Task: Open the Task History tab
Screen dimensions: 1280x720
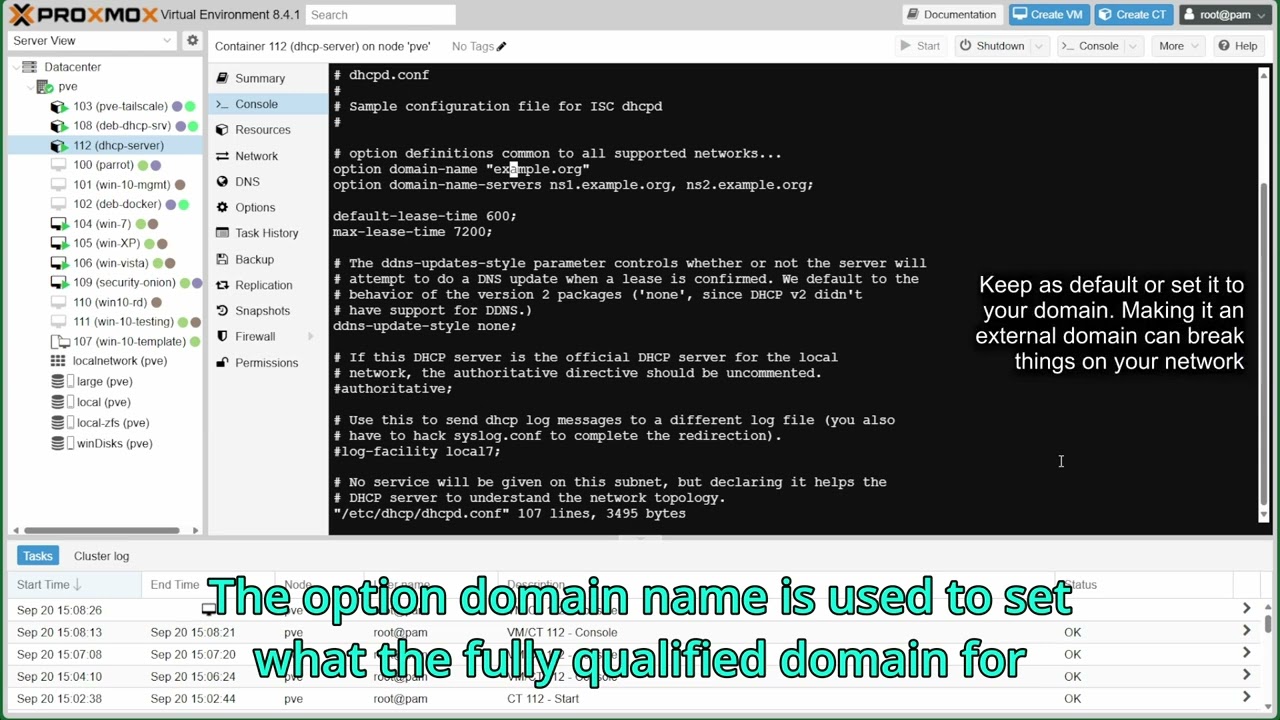Action: coord(266,233)
